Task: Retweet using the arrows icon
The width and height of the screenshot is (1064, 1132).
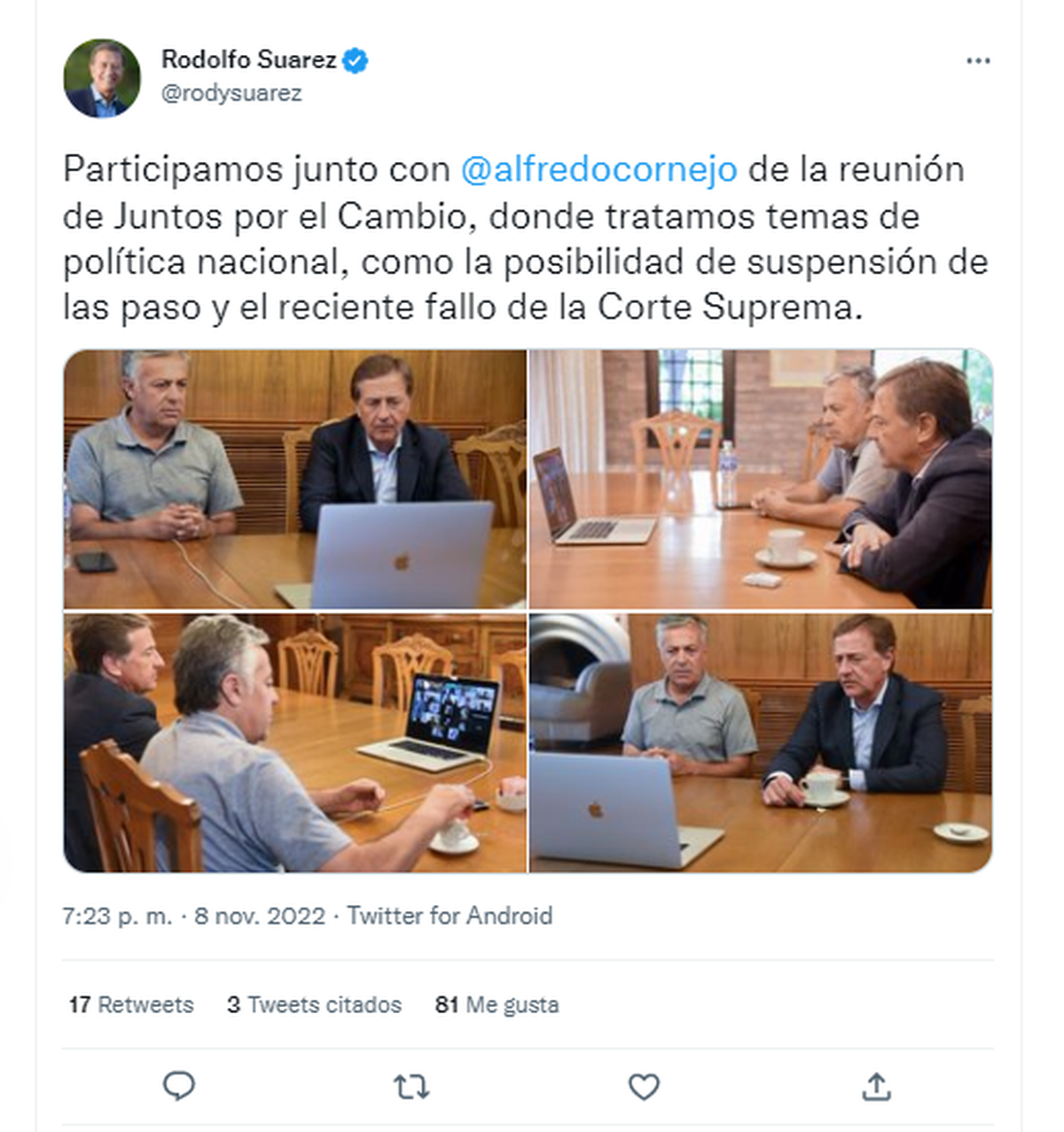Action: 411,1086
